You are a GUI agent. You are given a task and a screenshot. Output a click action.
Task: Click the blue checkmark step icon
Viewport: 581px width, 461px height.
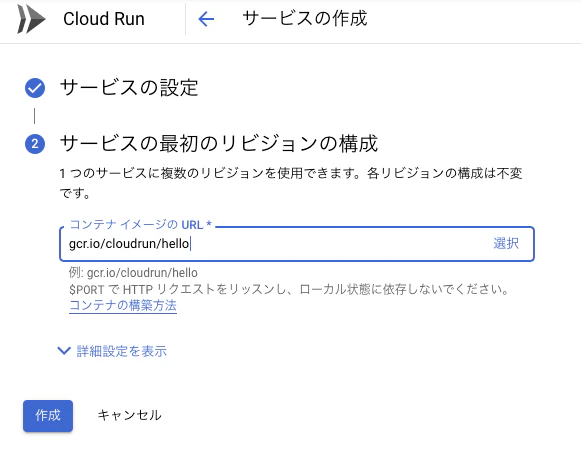click(35, 88)
